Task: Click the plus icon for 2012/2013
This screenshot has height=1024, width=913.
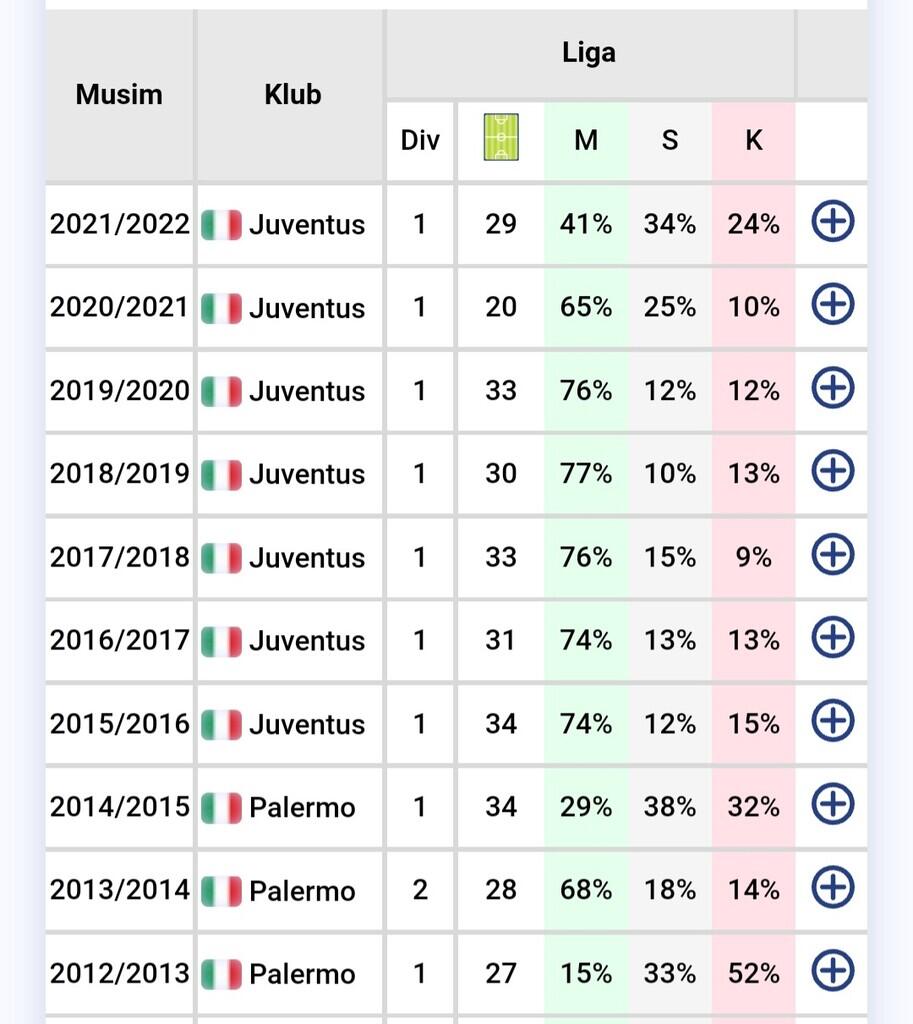Action: (x=832, y=970)
